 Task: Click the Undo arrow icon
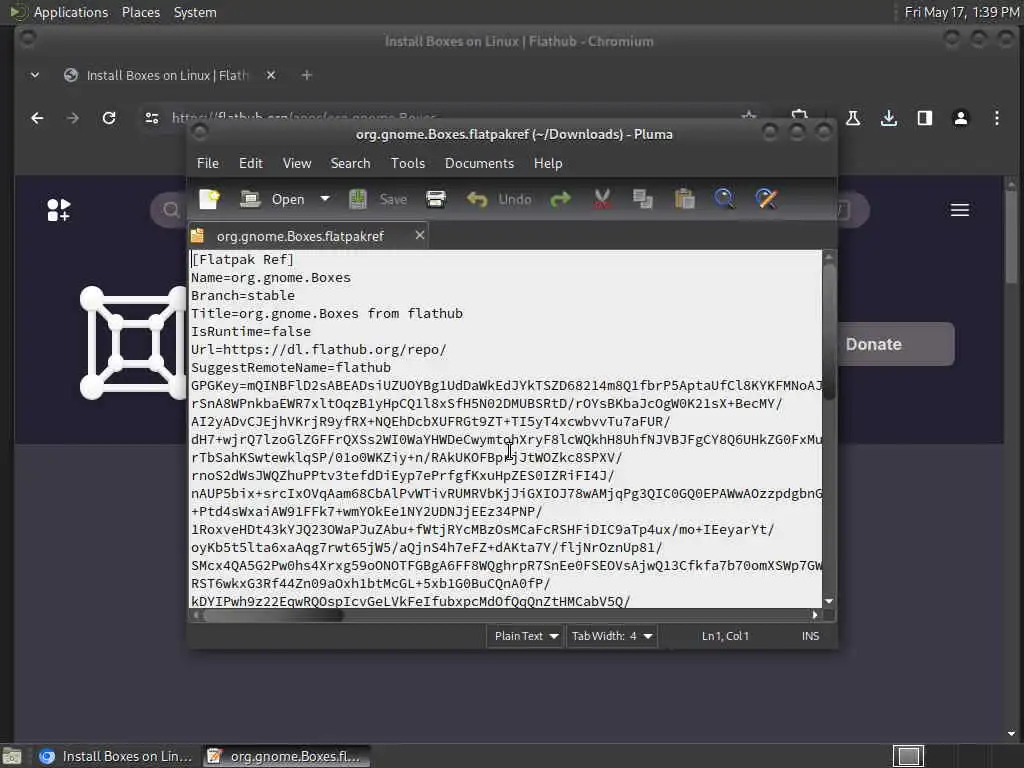coord(477,199)
